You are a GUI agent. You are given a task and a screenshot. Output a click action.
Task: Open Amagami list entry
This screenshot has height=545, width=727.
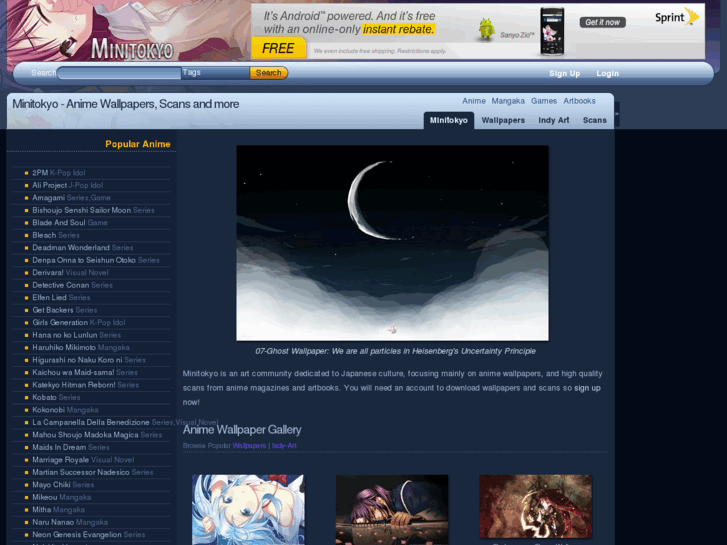click(49, 198)
